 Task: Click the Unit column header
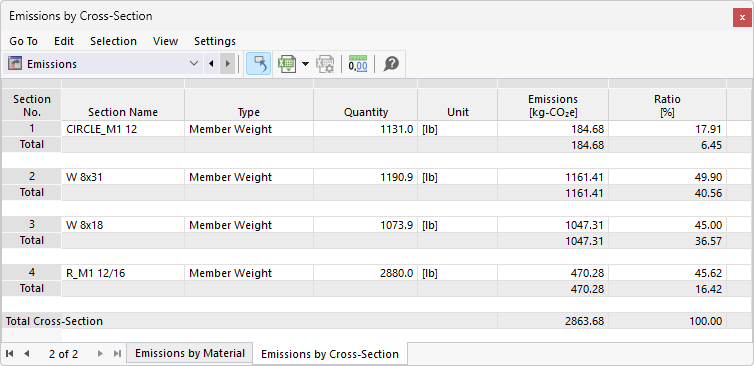pos(458,105)
